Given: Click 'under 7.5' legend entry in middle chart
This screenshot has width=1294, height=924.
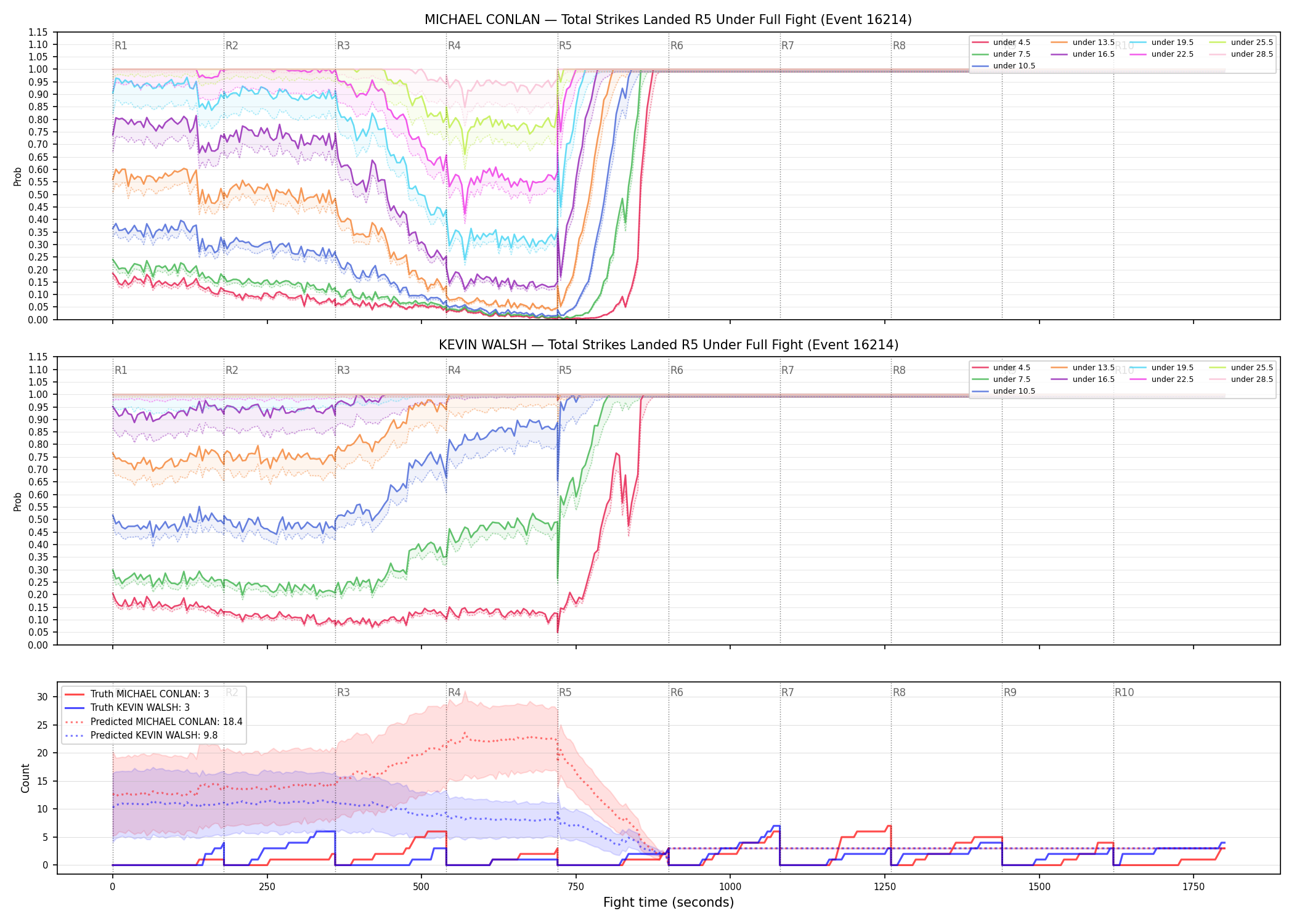Looking at the screenshot, I should click(1001, 379).
